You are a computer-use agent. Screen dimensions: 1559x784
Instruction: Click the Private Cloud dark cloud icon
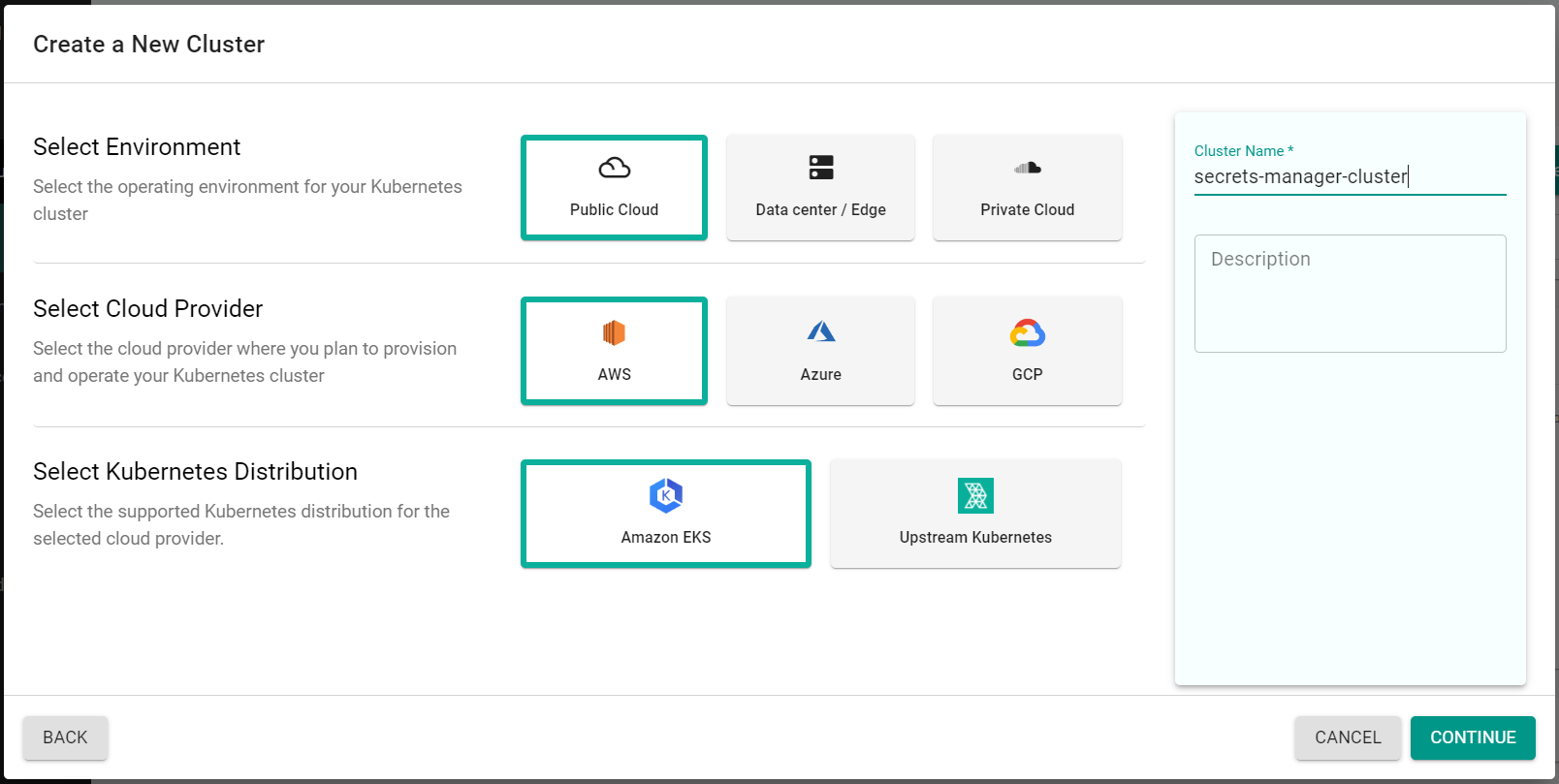tap(1028, 168)
